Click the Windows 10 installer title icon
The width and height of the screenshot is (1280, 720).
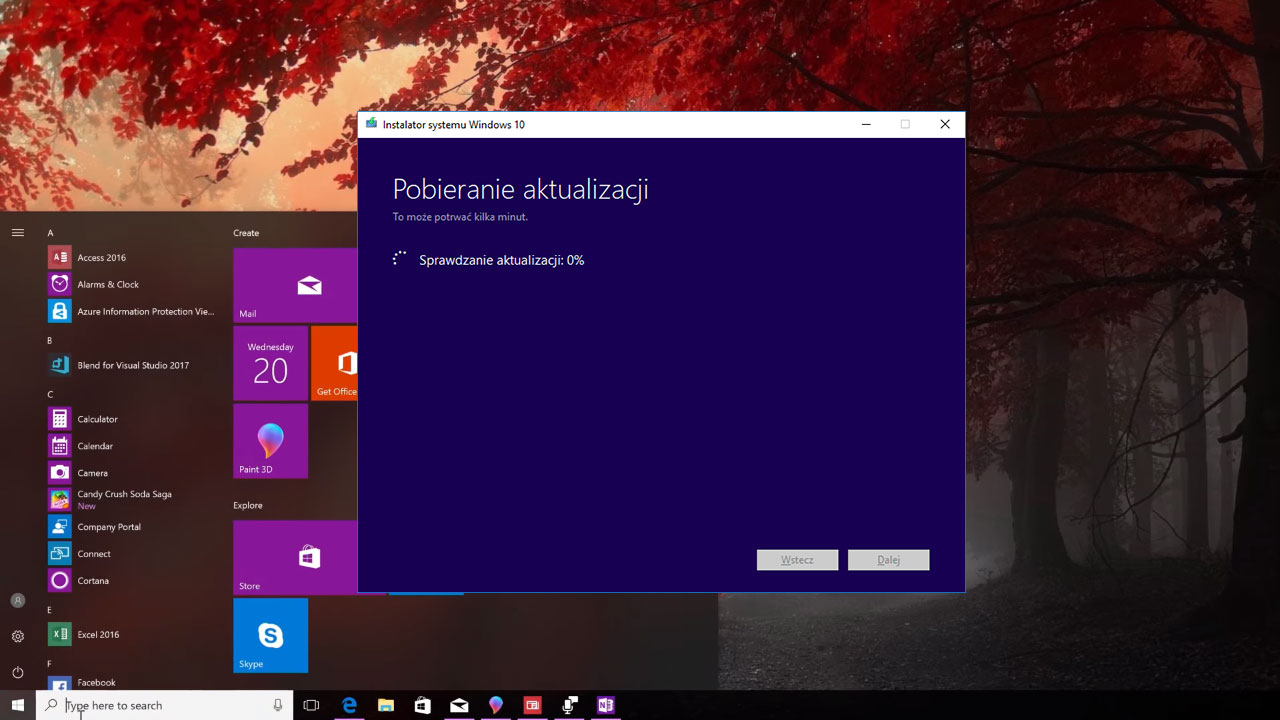372,124
